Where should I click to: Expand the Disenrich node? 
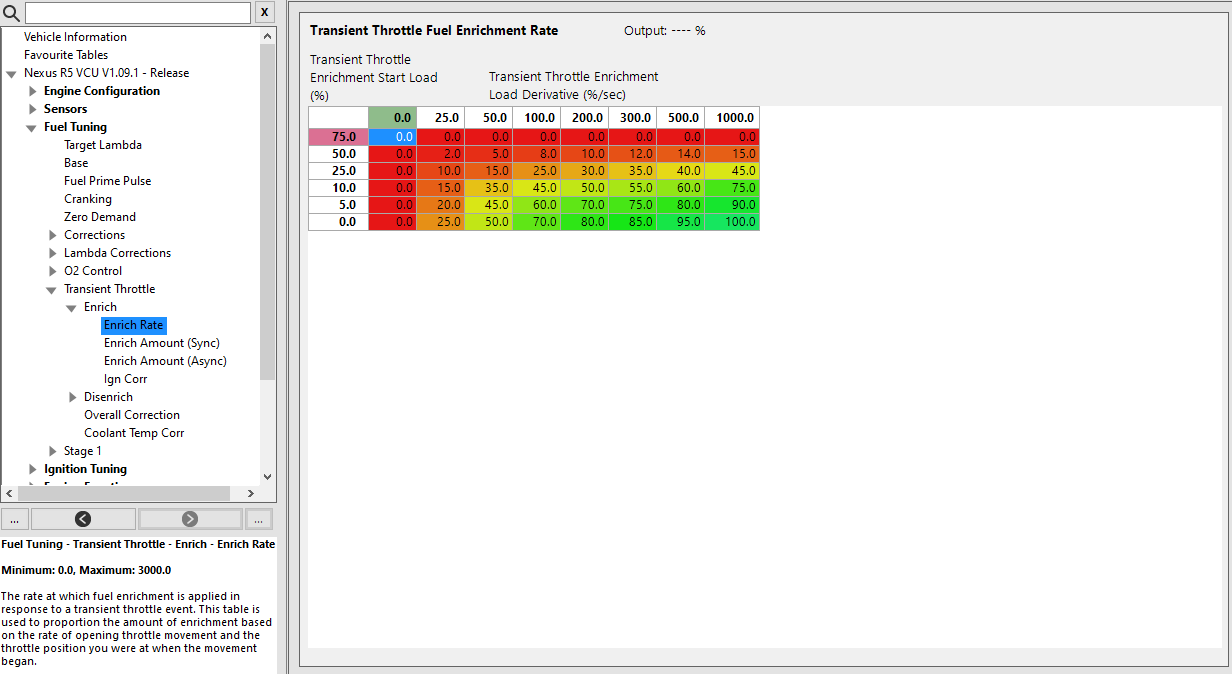click(72, 397)
